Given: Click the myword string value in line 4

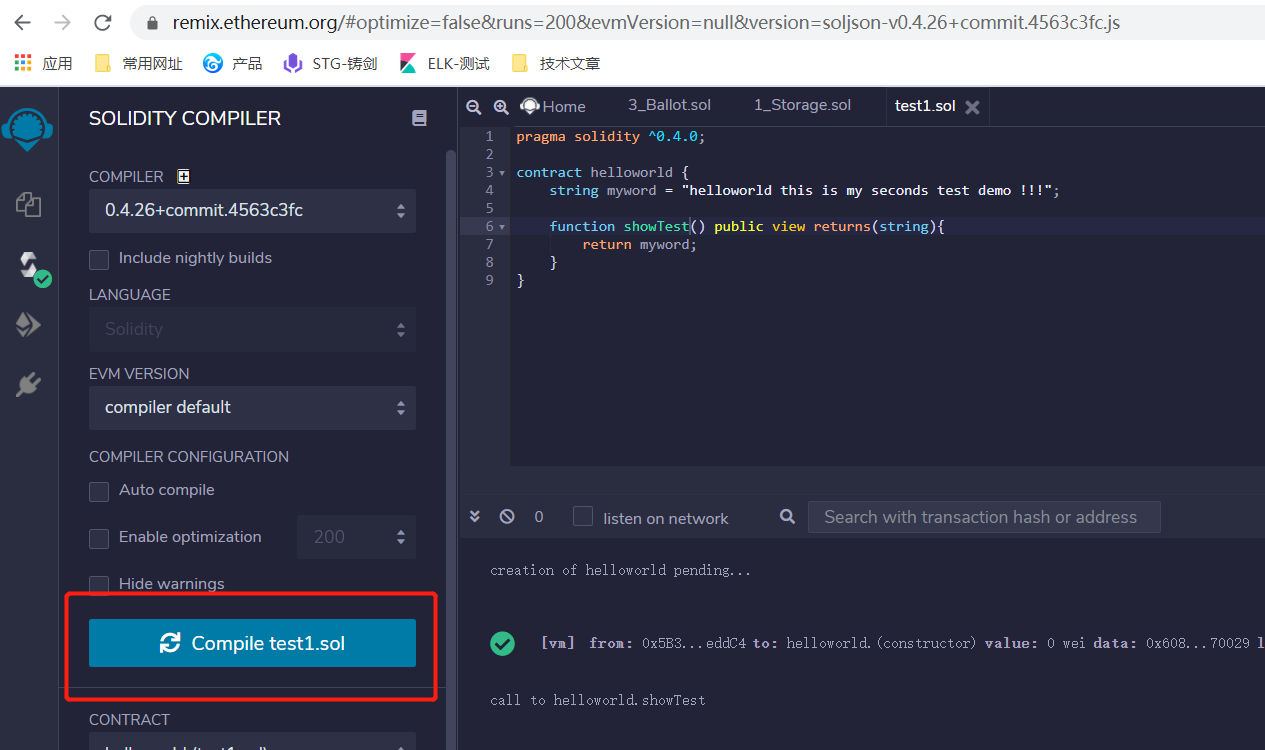Looking at the screenshot, I should pos(865,190).
